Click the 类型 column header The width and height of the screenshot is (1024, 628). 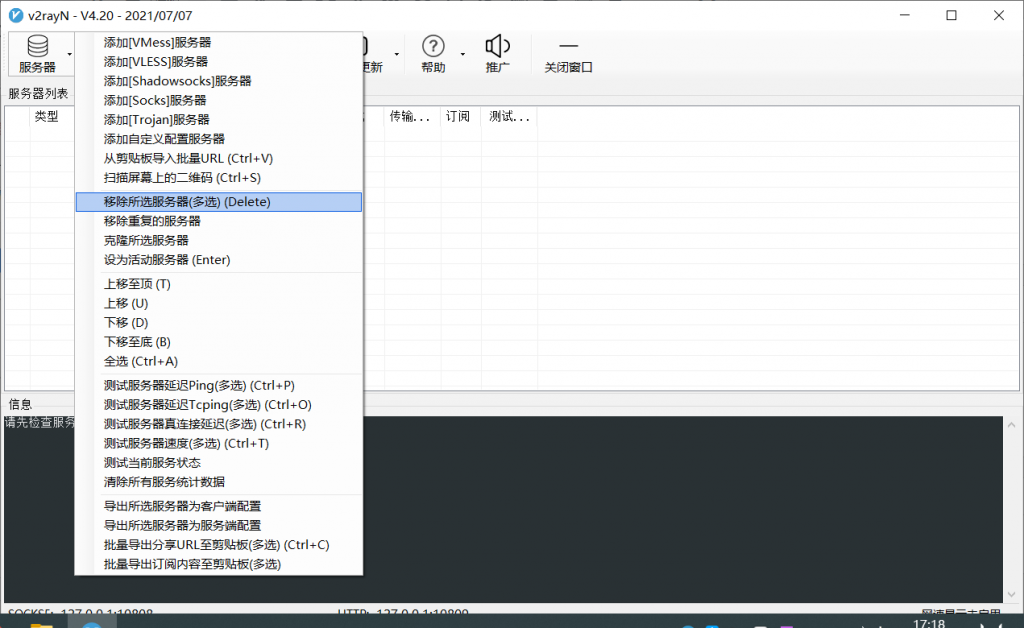pyautogui.click(x=47, y=117)
